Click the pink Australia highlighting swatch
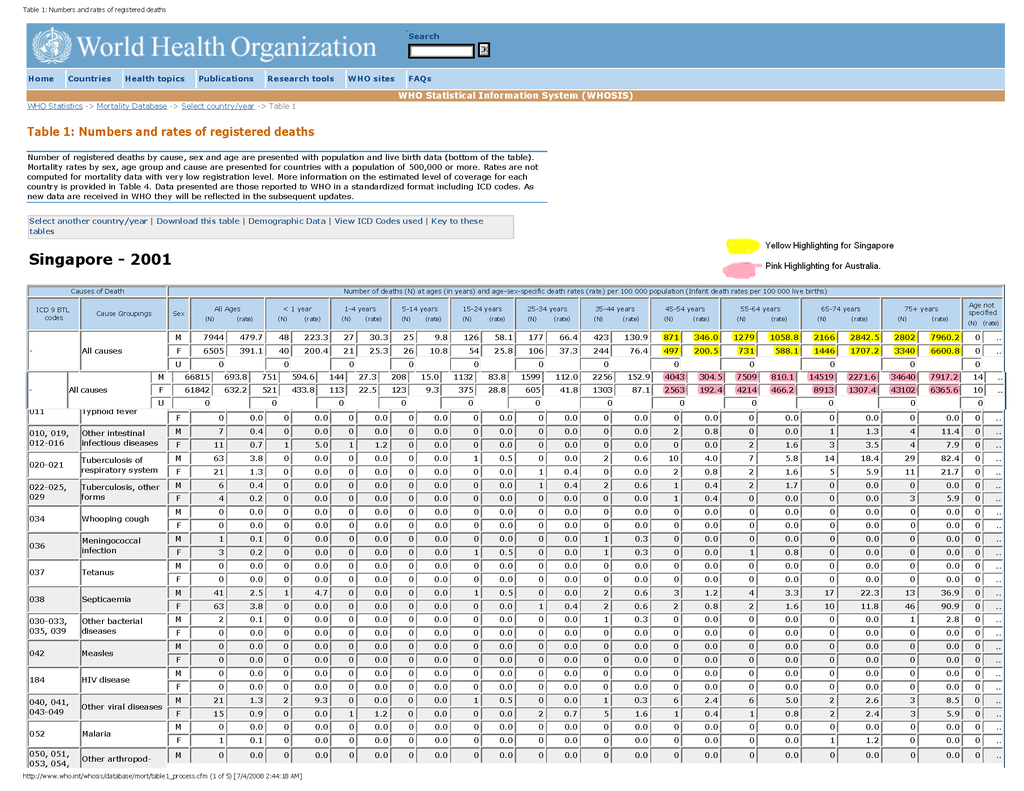Viewport: 1024px width, 791px height. tap(741, 269)
